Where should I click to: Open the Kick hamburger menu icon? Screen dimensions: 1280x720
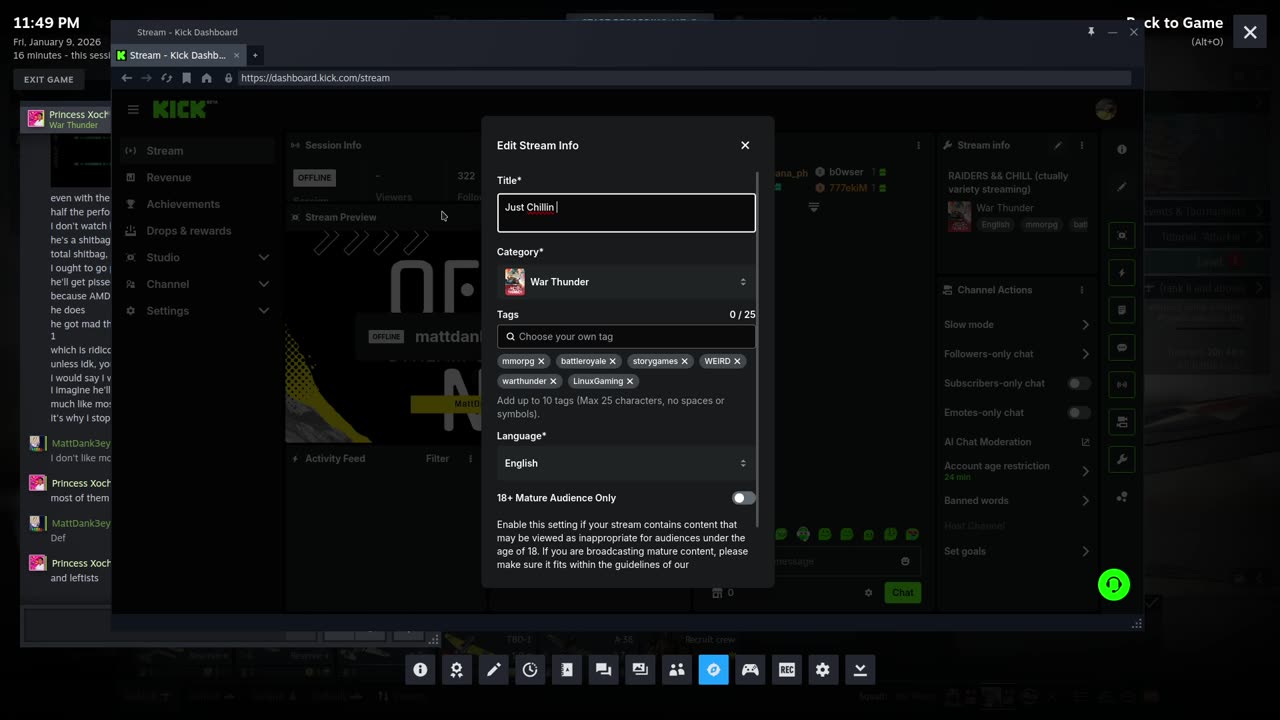click(133, 110)
